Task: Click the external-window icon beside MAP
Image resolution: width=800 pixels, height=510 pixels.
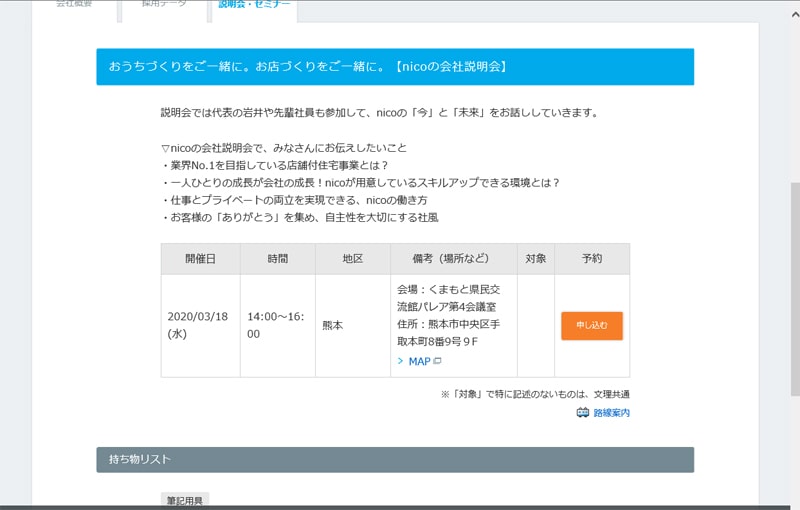Action: click(437, 361)
